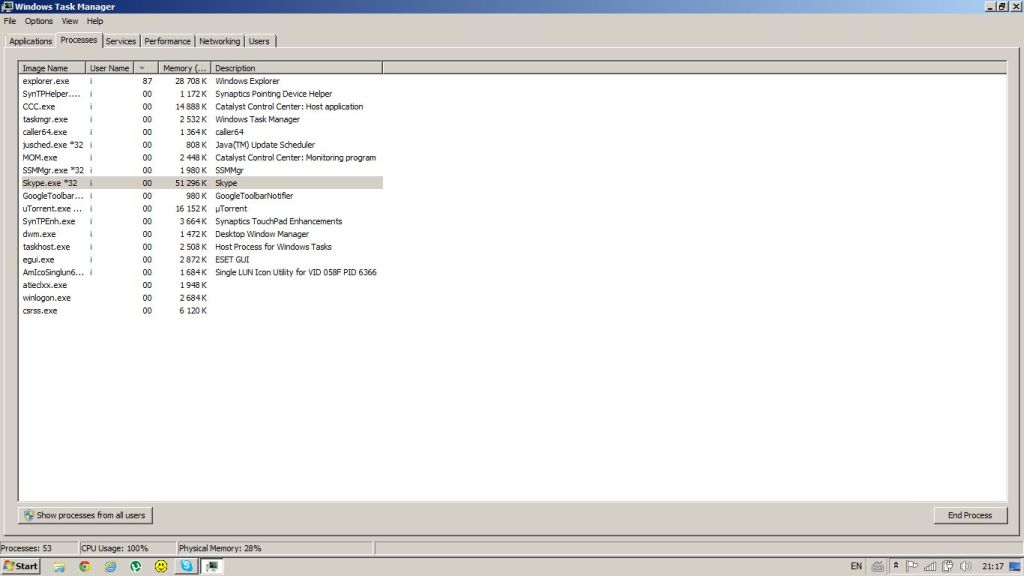
Task: Open Windows Explorer folder icon in taskbar
Action: pos(59,566)
